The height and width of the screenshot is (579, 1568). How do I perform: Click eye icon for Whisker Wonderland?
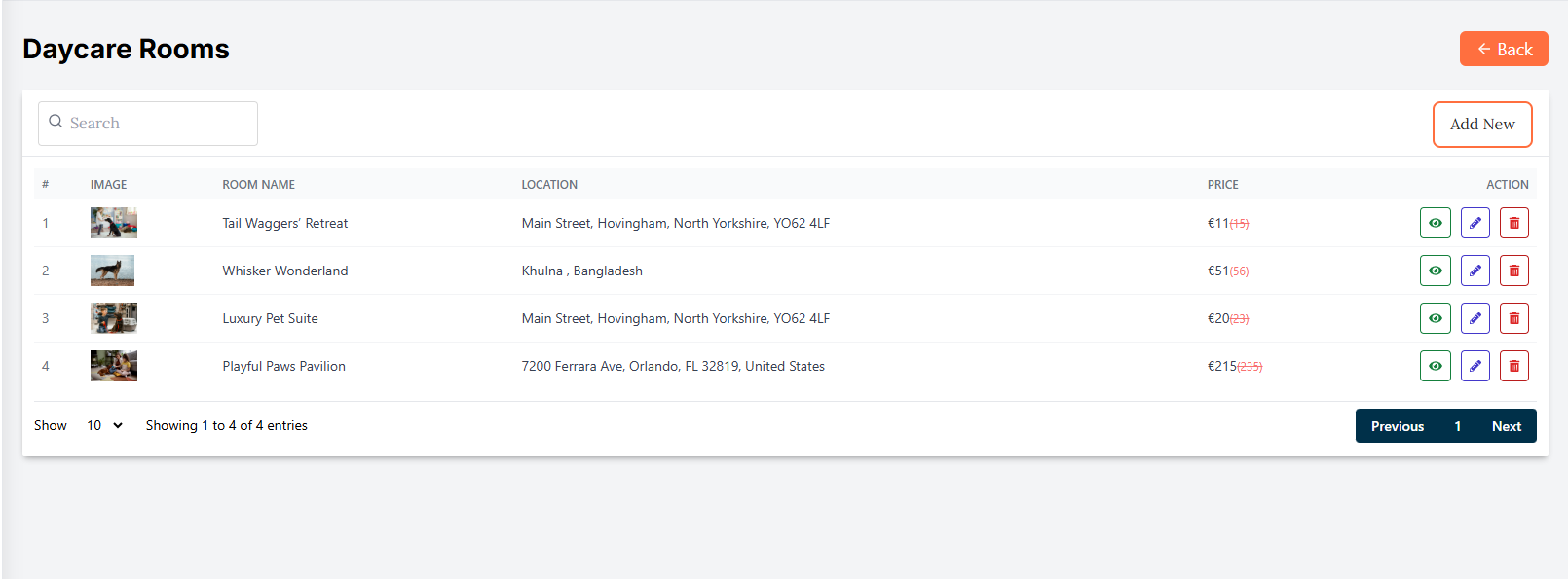1435,271
